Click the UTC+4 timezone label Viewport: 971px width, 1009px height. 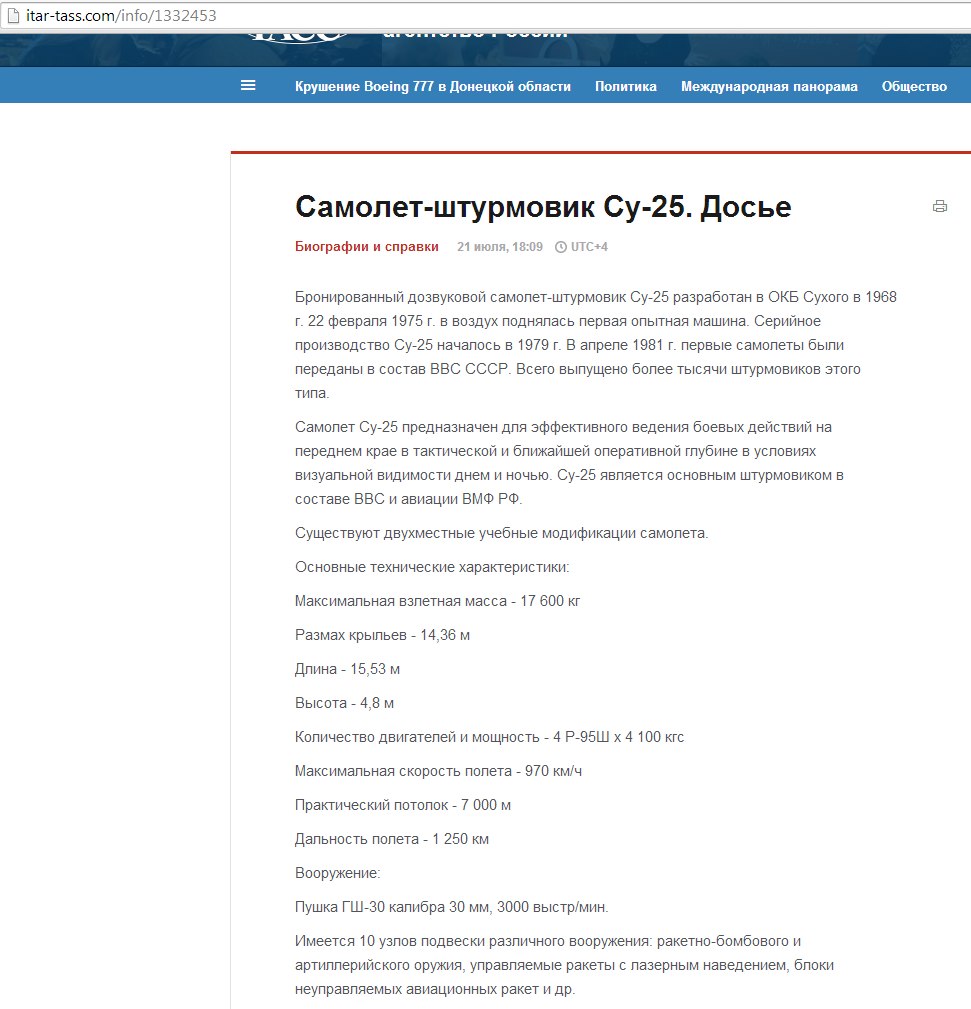589,247
